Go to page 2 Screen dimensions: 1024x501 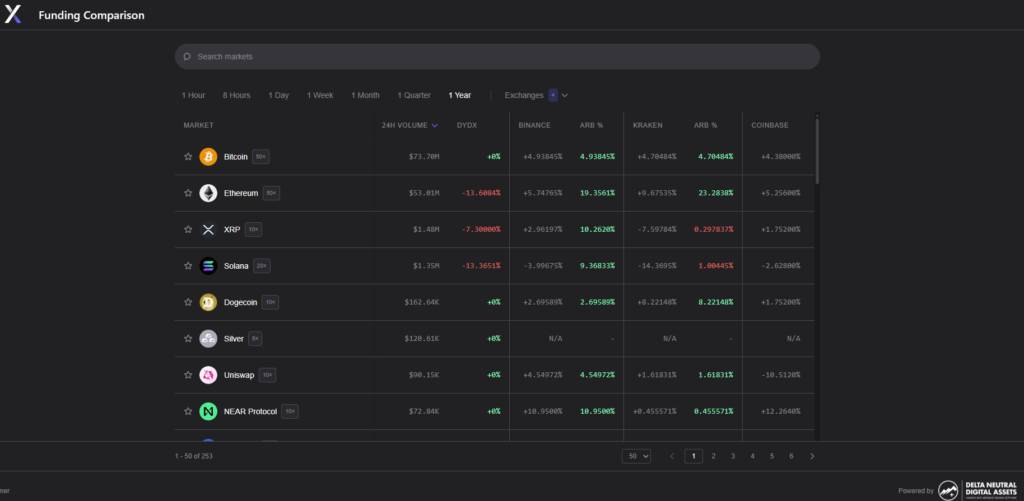(713, 456)
